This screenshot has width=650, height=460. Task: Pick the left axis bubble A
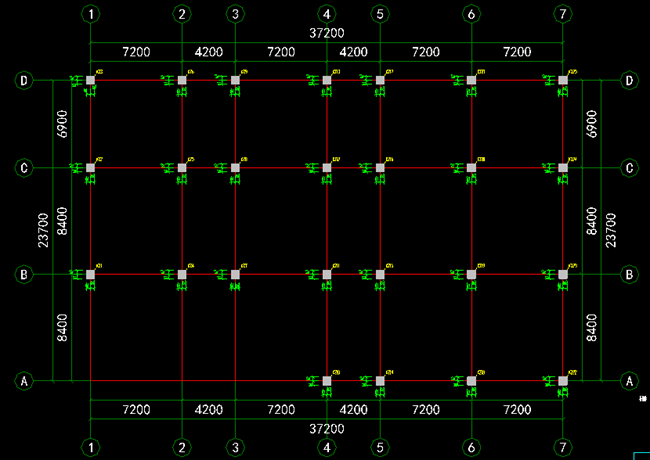(23, 380)
